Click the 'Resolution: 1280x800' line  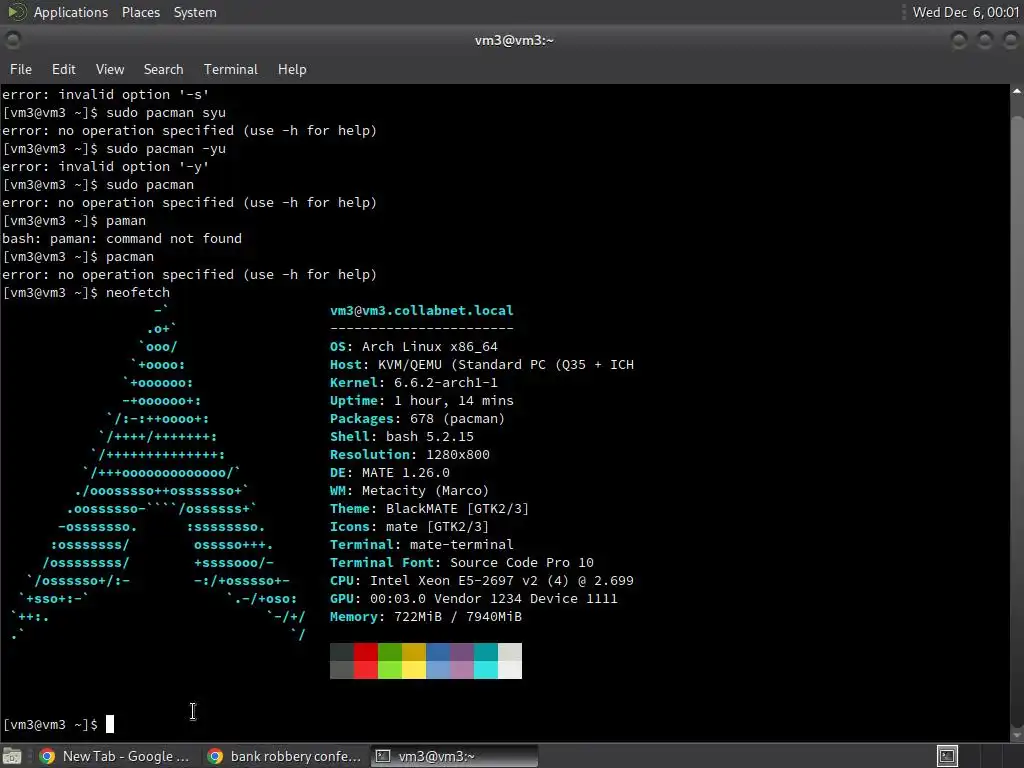pyautogui.click(x=409, y=455)
